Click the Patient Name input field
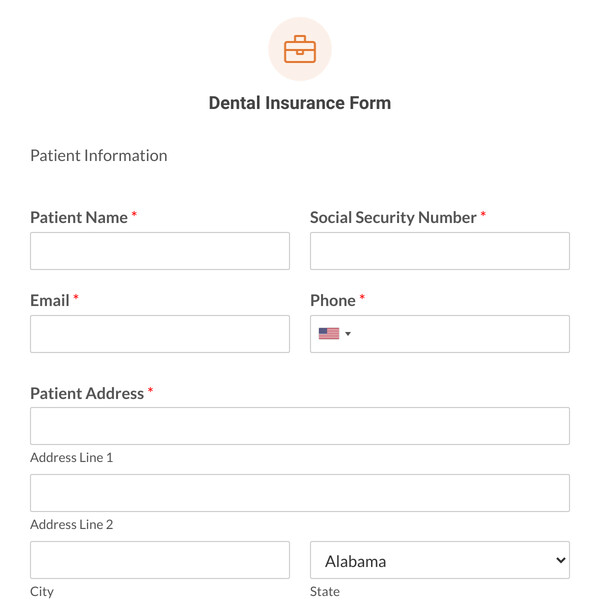 [160, 251]
